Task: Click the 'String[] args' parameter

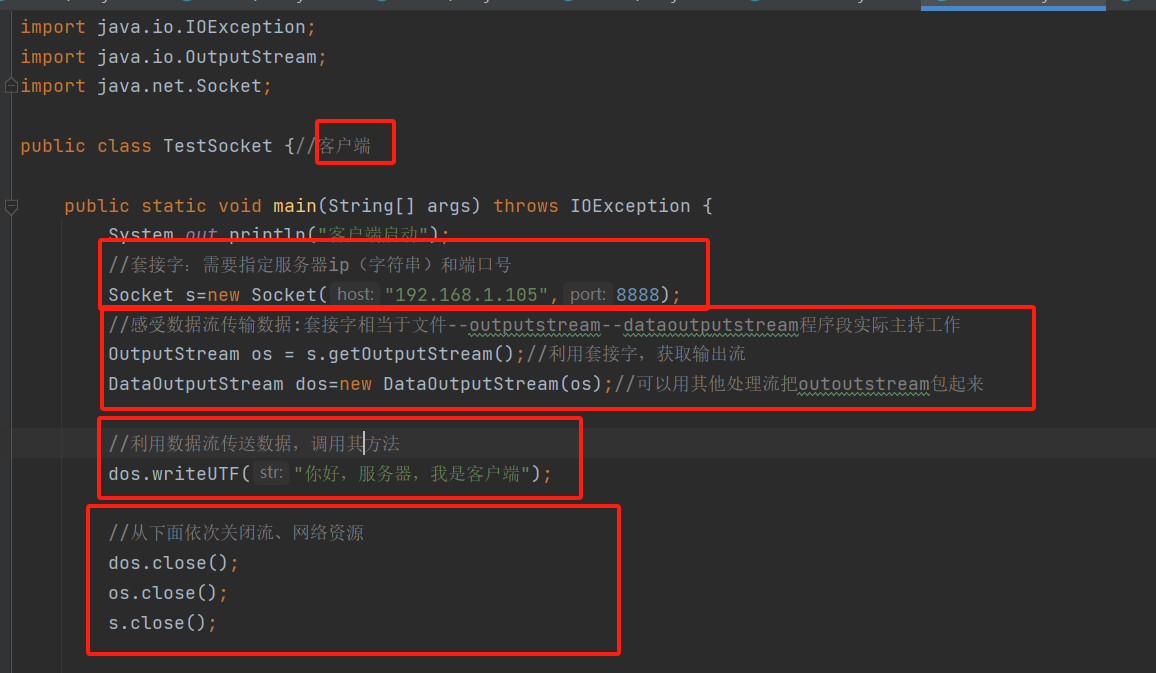Action: (399, 206)
